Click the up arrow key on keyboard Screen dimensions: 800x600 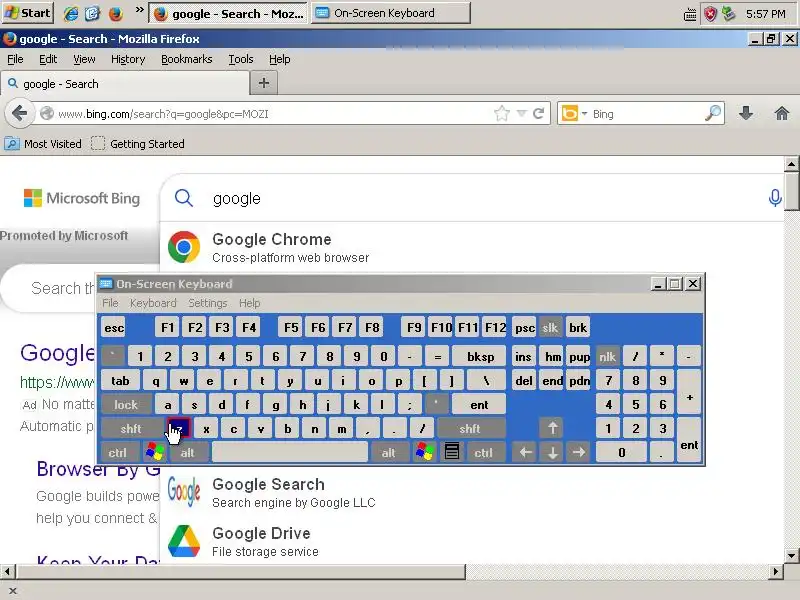(x=552, y=428)
